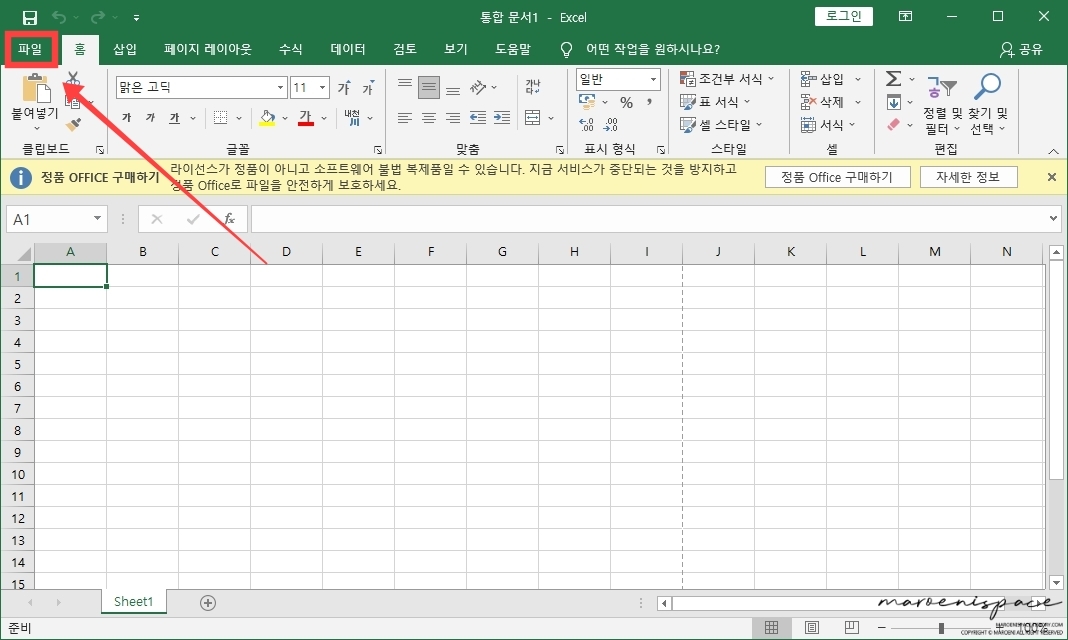Image resolution: width=1068 pixels, height=640 pixels.
Task: Click the 로그인 button
Action: click(843, 16)
